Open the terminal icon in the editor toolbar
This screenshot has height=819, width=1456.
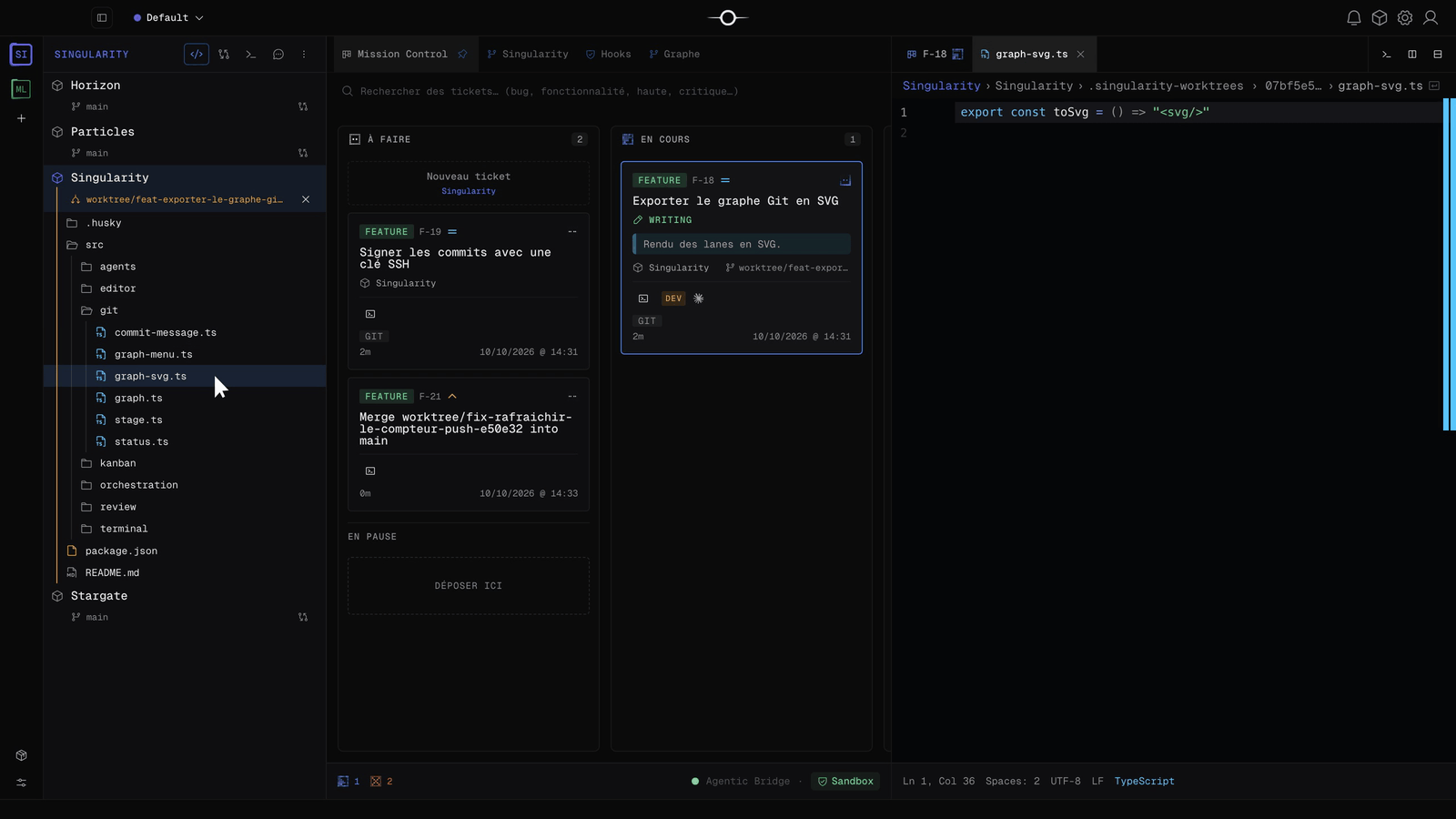pos(1387,55)
